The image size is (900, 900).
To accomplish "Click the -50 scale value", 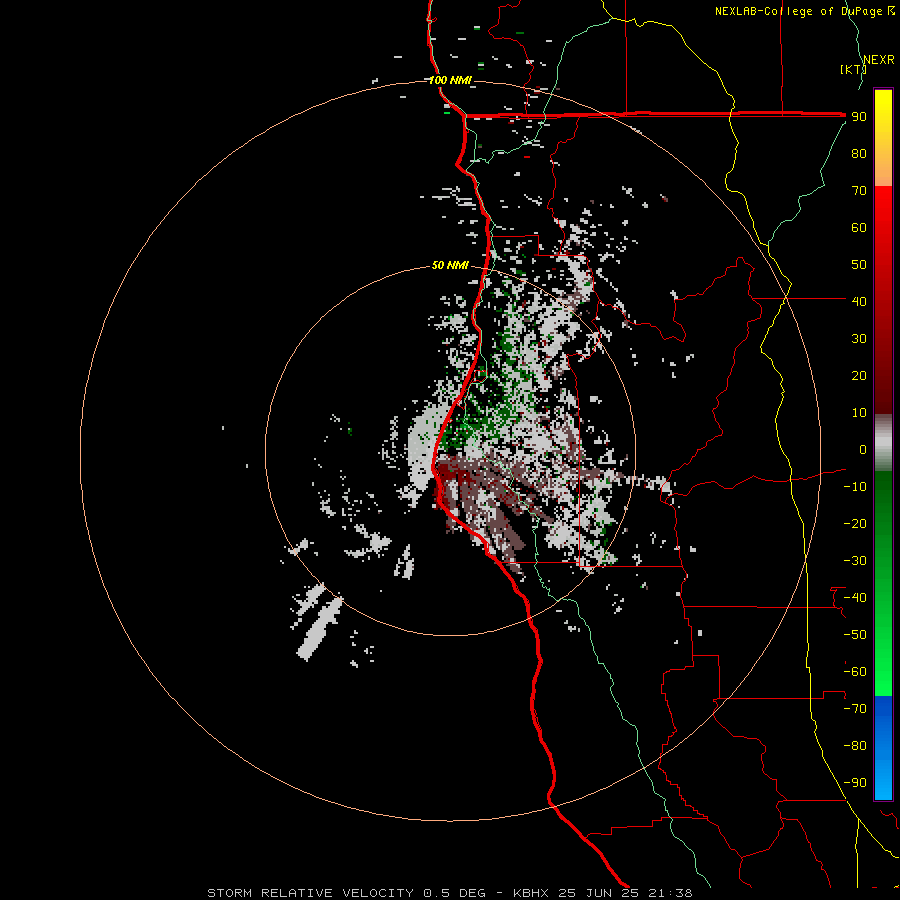I will coord(855,635).
